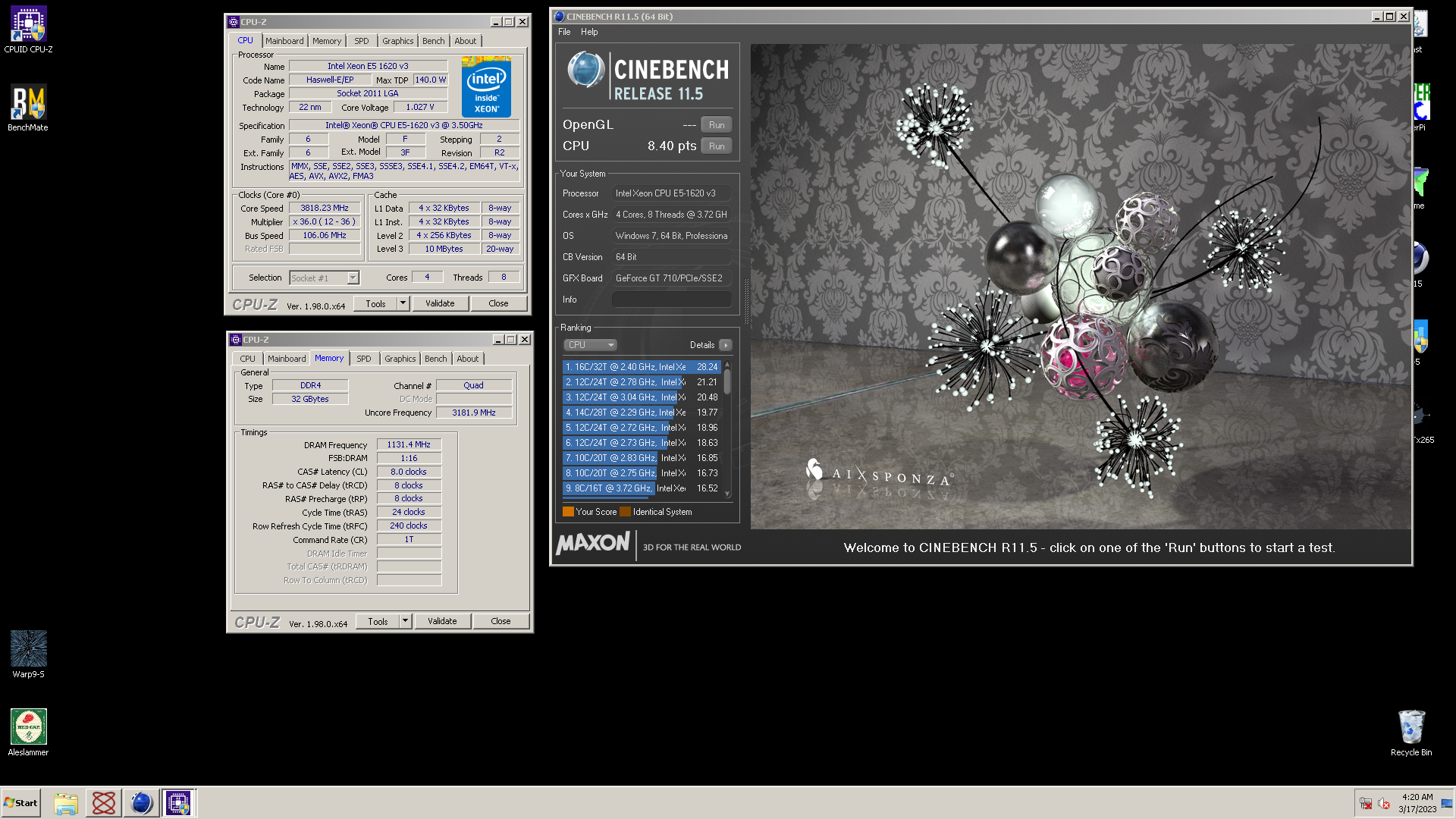Image resolution: width=1456 pixels, height=819 pixels.
Task: Click the Intel Xeon logo in CPU-Z
Action: (486, 86)
